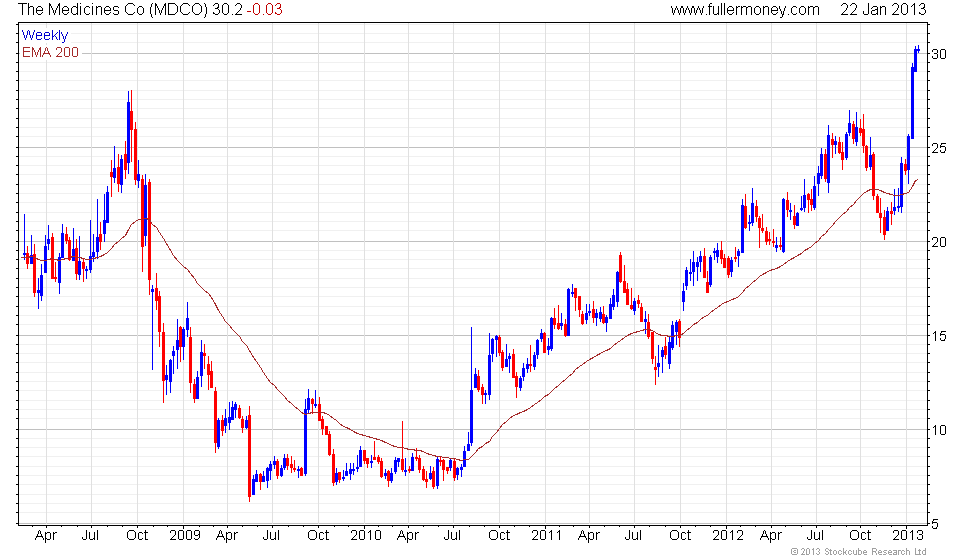Image resolution: width=980 pixels, height=560 pixels.
Task: Open the www.fullermoney.com text
Action: coord(745,10)
